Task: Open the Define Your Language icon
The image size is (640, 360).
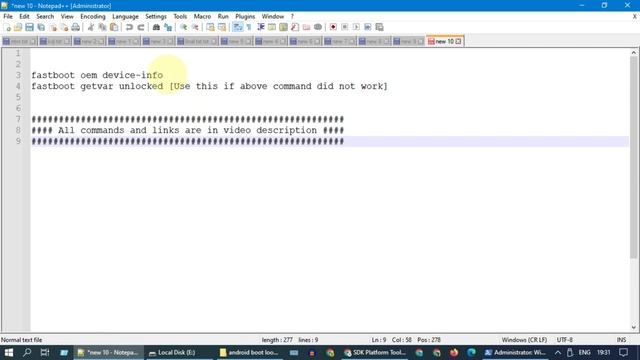Action: 272,27
